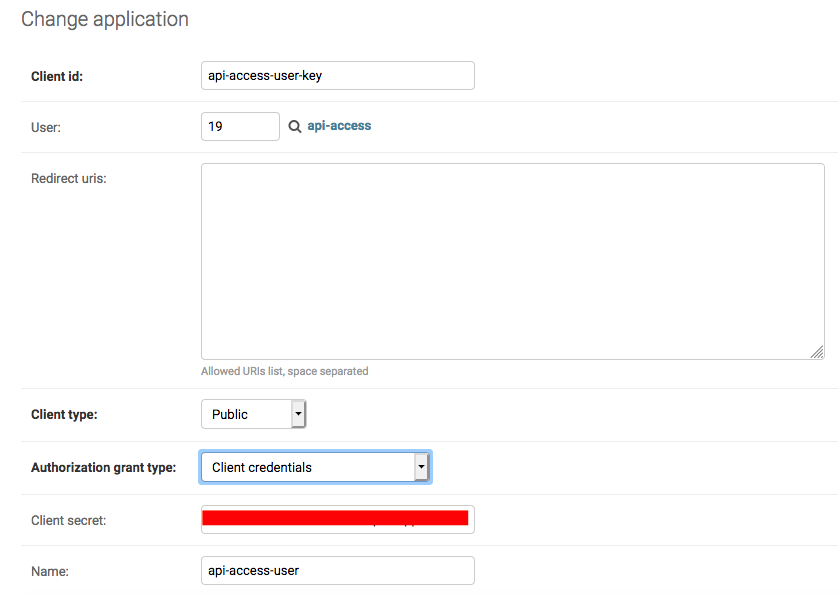Image resolution: width=838 pixels, height=595 pixels.
Task: Click the User id field containing 19
Action: point(240,126)
